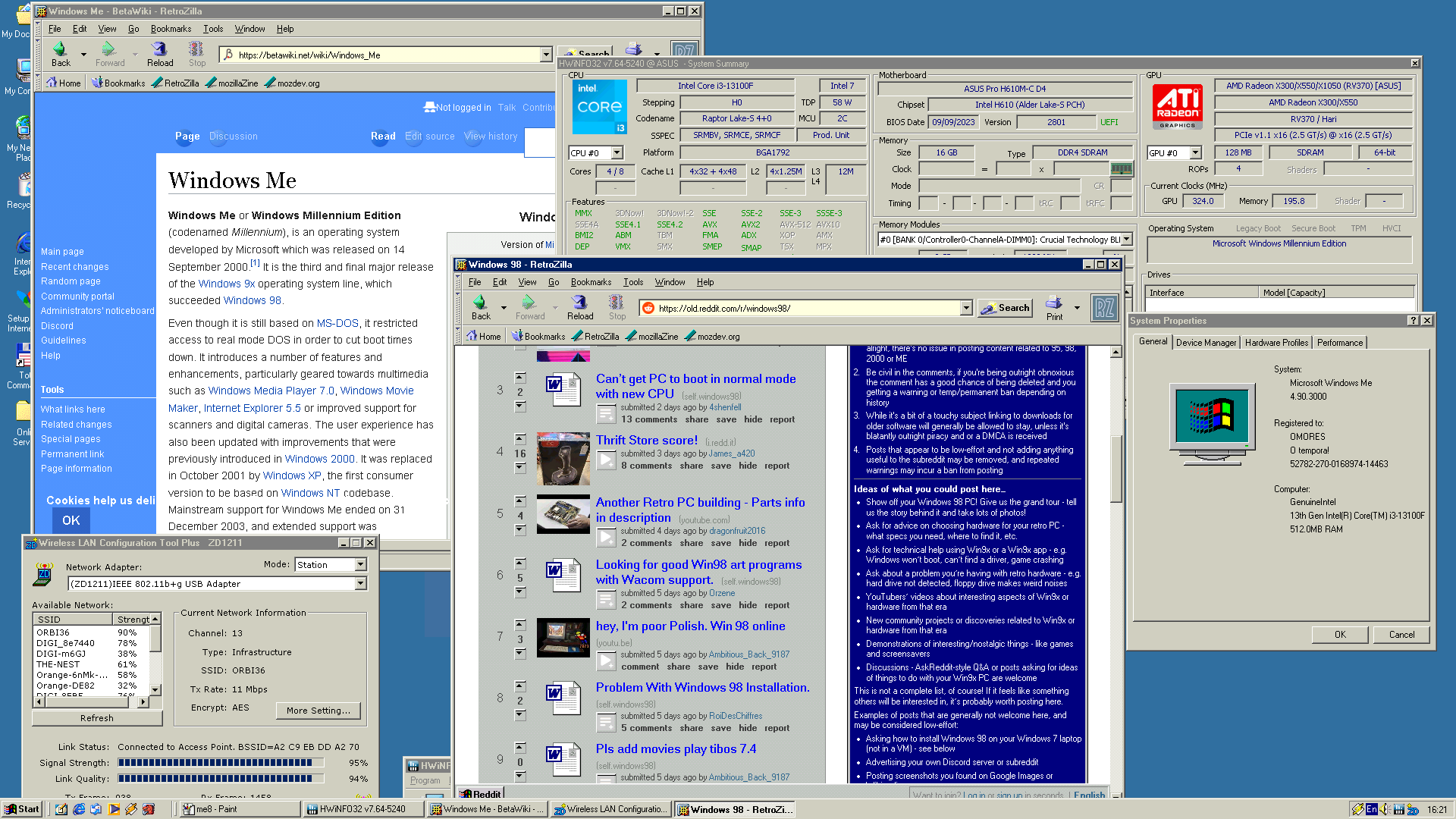Image resolution: width=1456 pixels, height=819 pixels.
Task: Click the Reddit page vertical scrollbar
Action: (1116, 576)
